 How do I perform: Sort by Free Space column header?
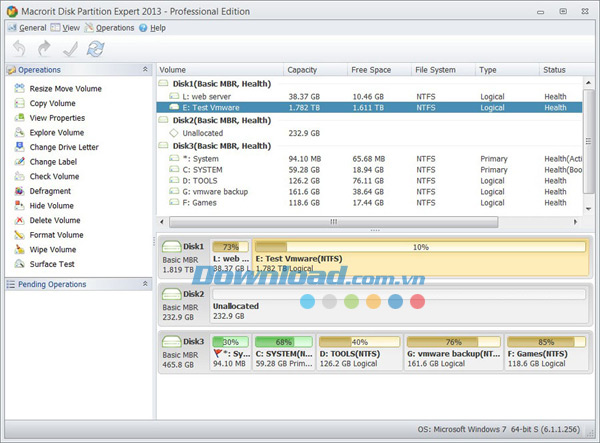coord(379,70)
